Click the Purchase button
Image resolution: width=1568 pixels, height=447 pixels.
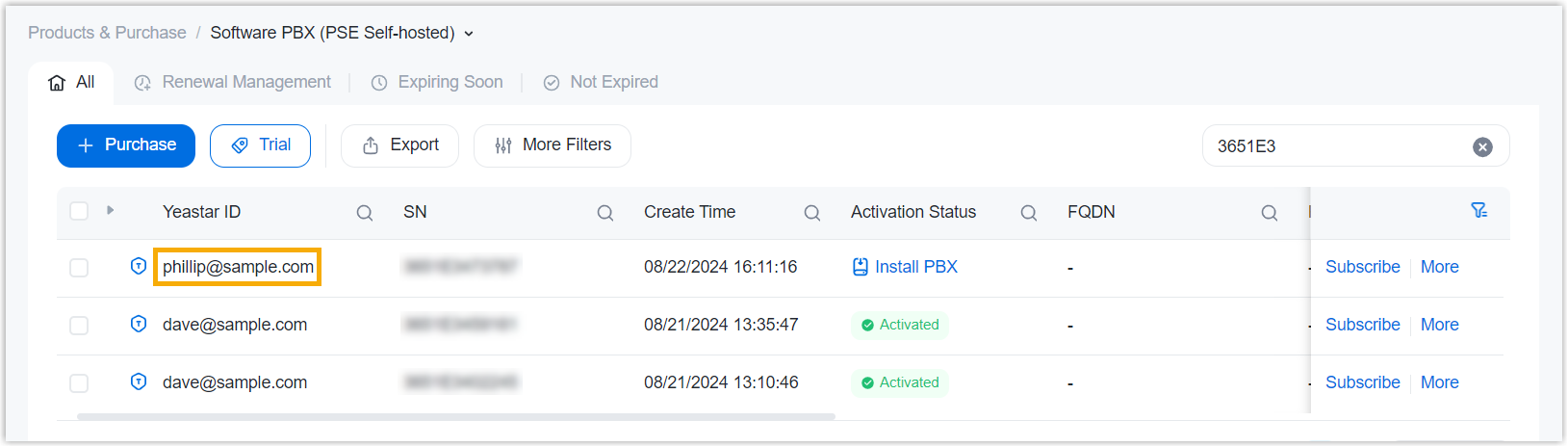pyautogui.click(x=126, y=145)
